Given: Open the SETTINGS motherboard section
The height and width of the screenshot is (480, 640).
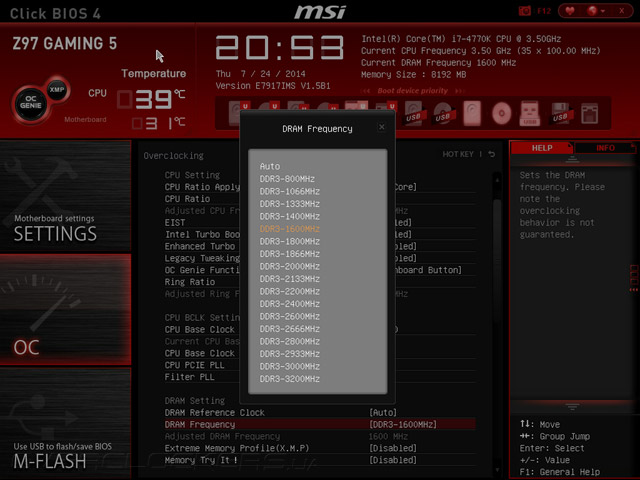Looking at the screenshot, I should coord(65,196).
